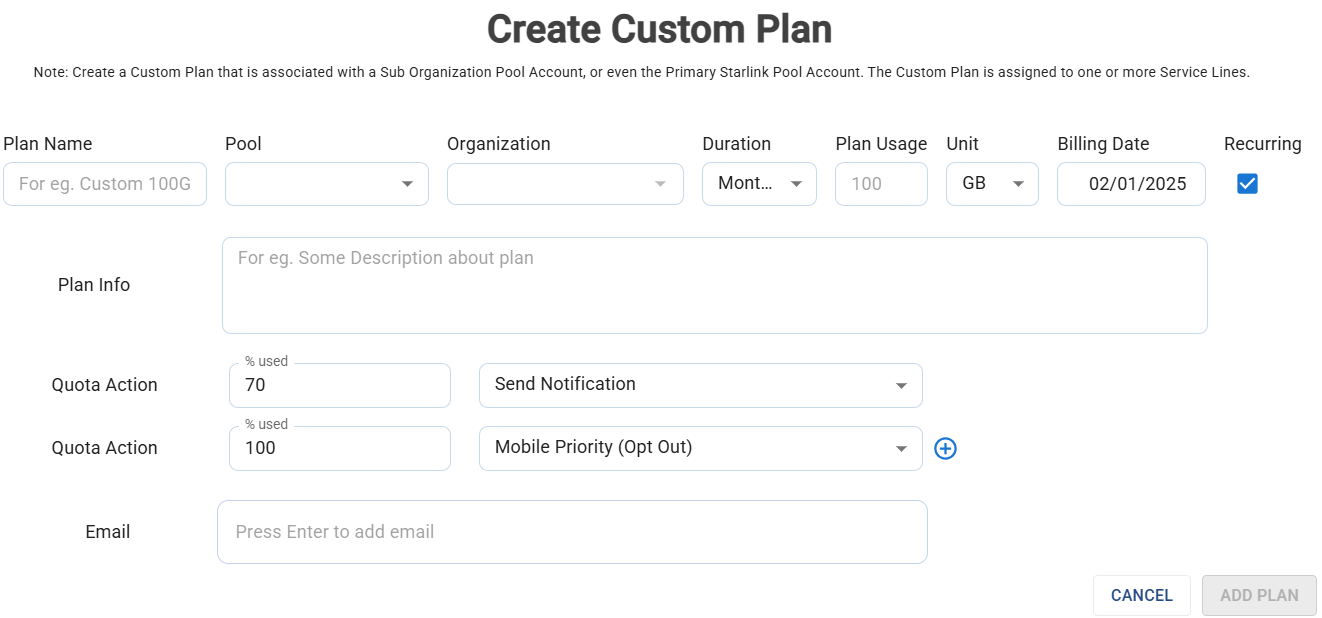Click the Unit dropdown arrow icon
Viewport: 1322px width, 618px height.
coord(1019,184)
